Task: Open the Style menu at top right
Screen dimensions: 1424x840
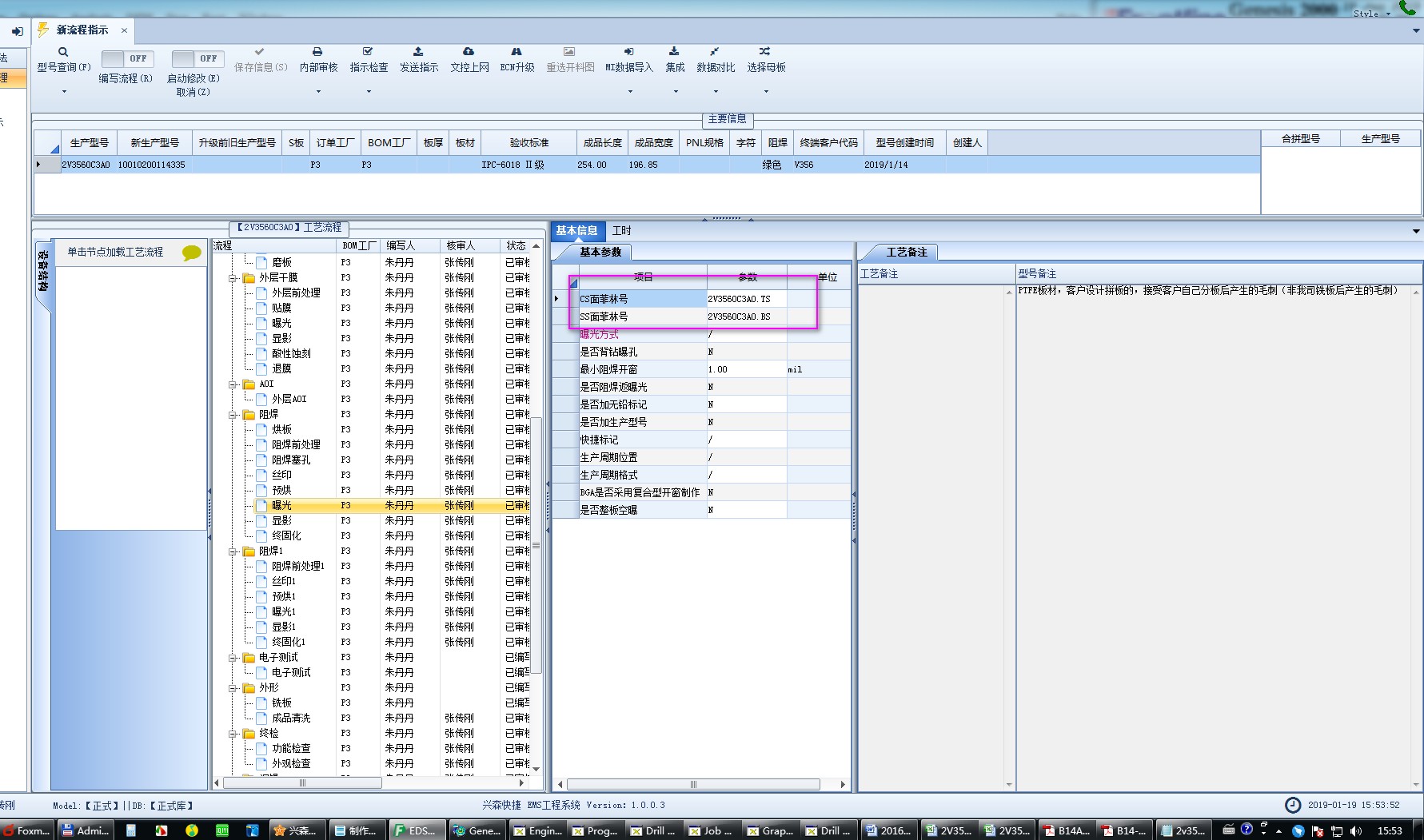Action: (x=1370, y=13)
